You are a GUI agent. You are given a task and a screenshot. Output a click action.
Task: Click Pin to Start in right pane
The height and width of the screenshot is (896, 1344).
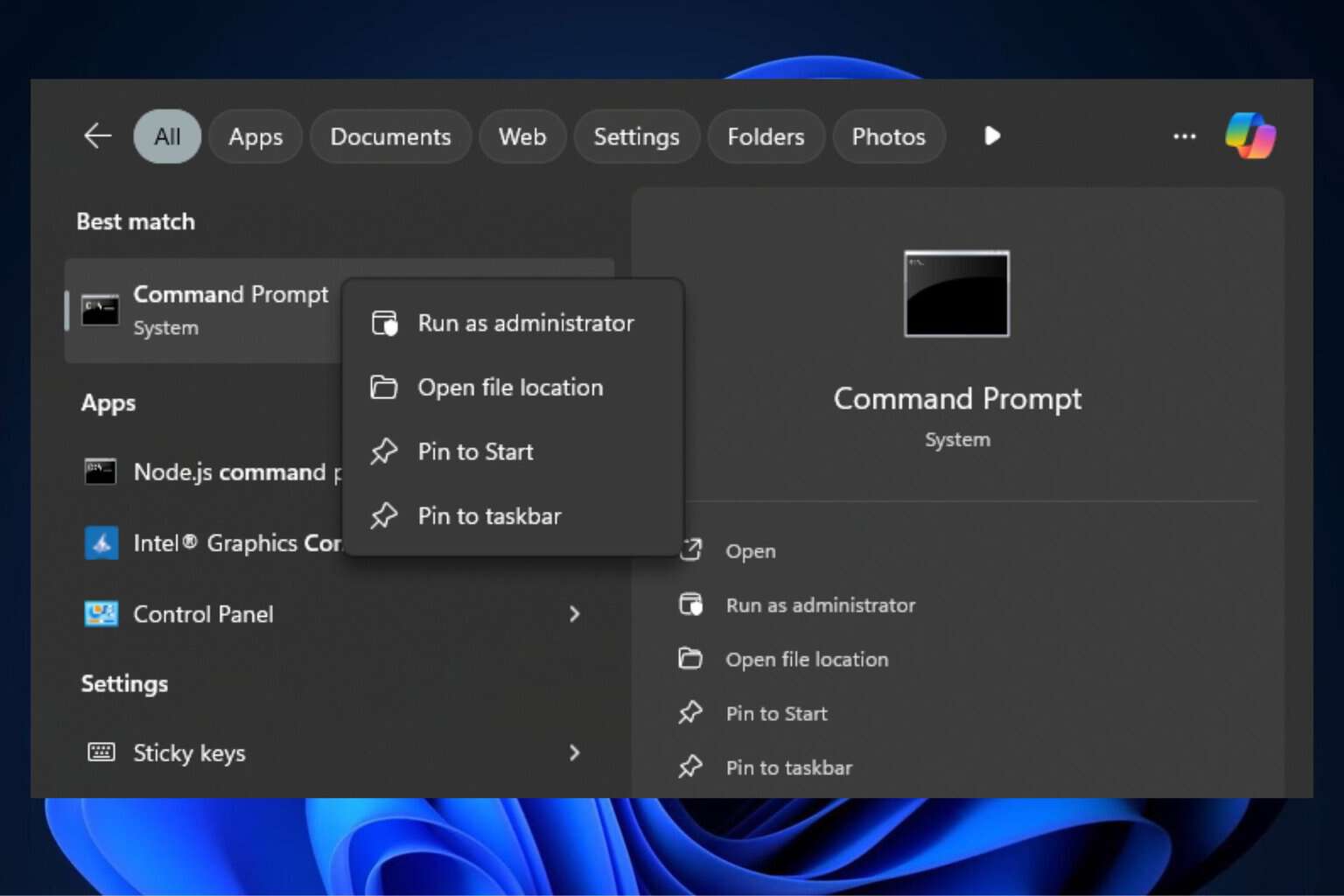click(x=776, y=714)
